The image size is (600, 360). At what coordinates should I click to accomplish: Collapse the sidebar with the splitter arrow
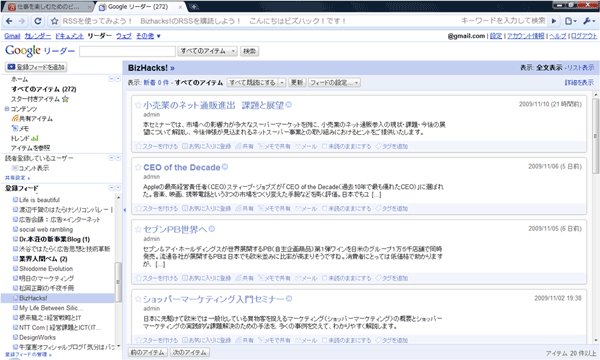click(x=124, y=210)
